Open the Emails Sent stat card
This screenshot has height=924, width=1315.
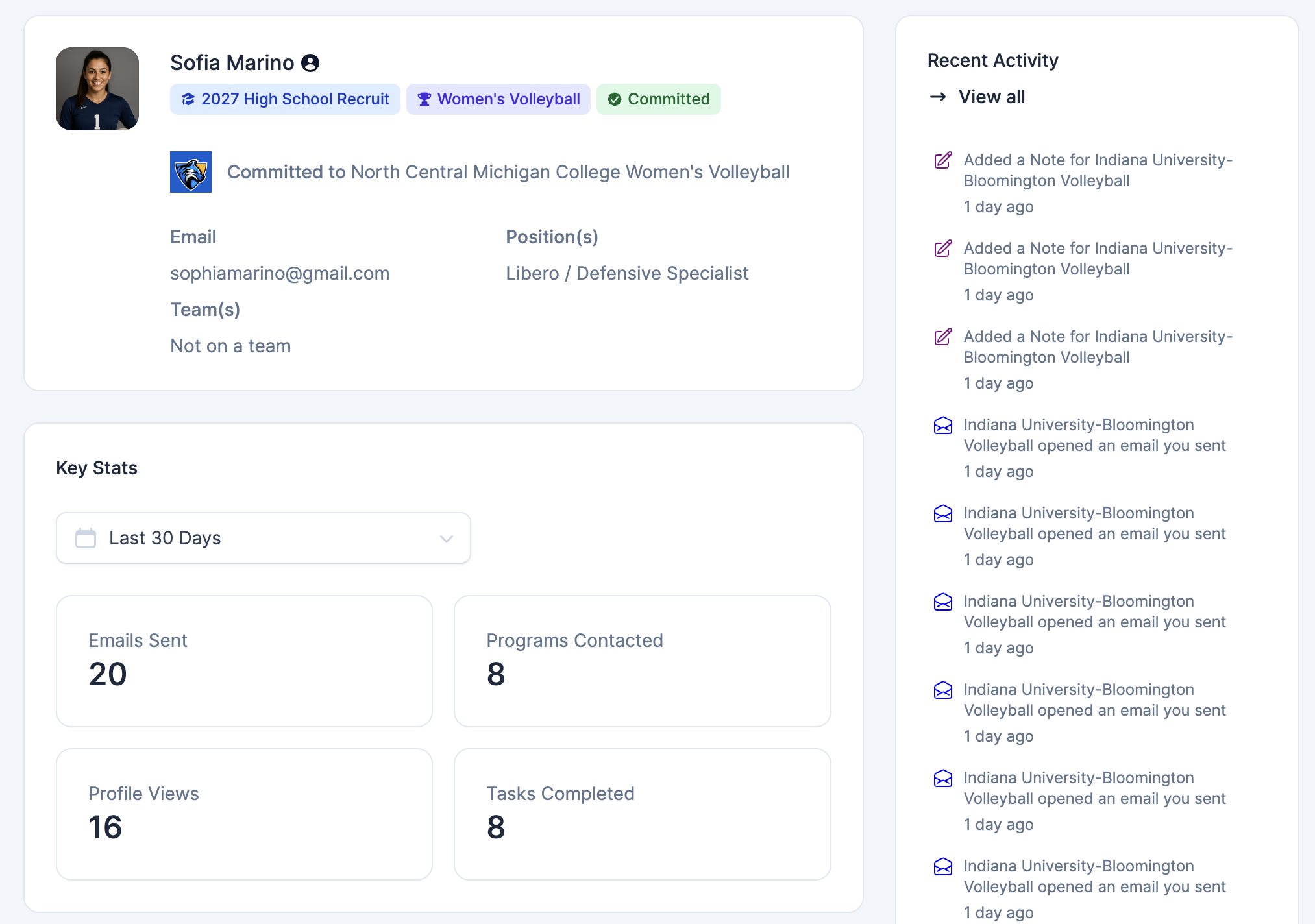[x=244, y=661]
